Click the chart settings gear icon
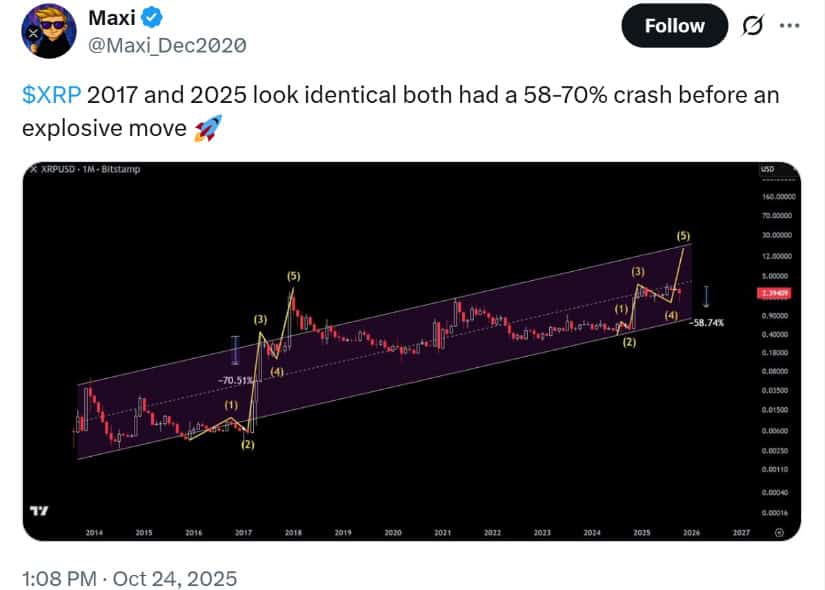825x590 pixels. coord(779,533)
